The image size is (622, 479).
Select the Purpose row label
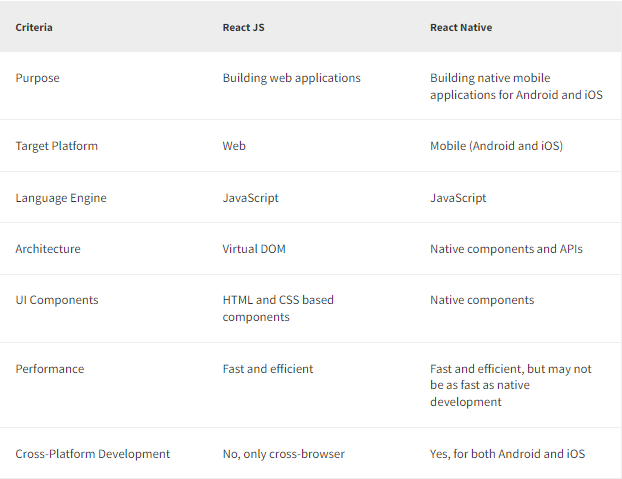37,78
